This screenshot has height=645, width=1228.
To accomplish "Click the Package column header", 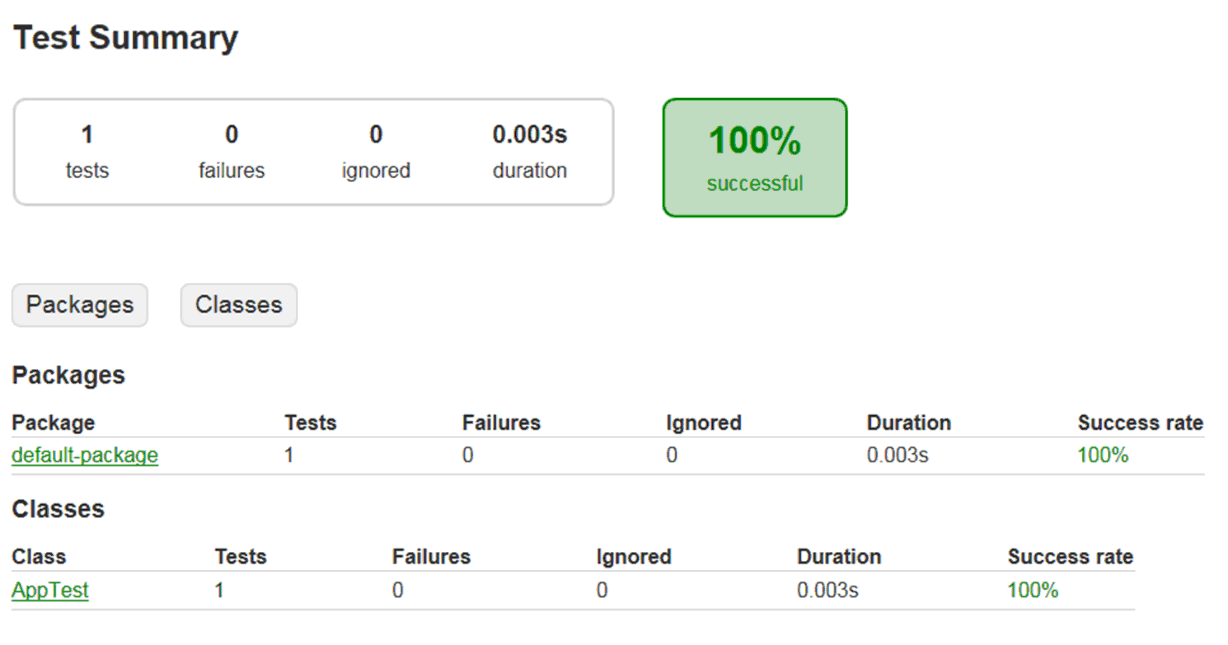I will (53, 423).
